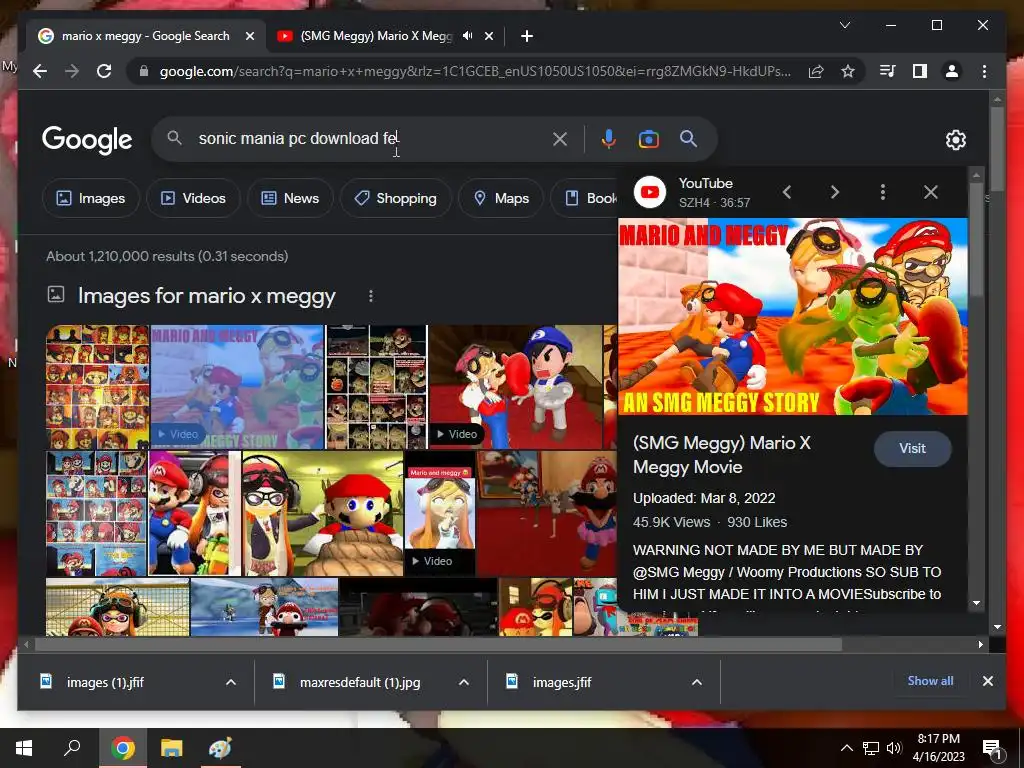Open Paint from the taskbar

click(x=220, y=748)
